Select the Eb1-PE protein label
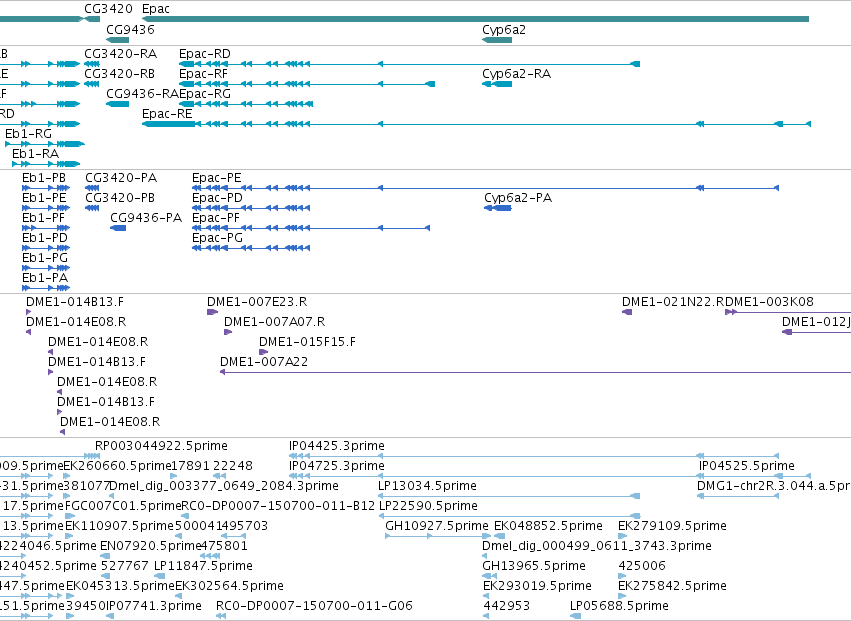The height and width of the screenshot is (621, 851). 44,198
